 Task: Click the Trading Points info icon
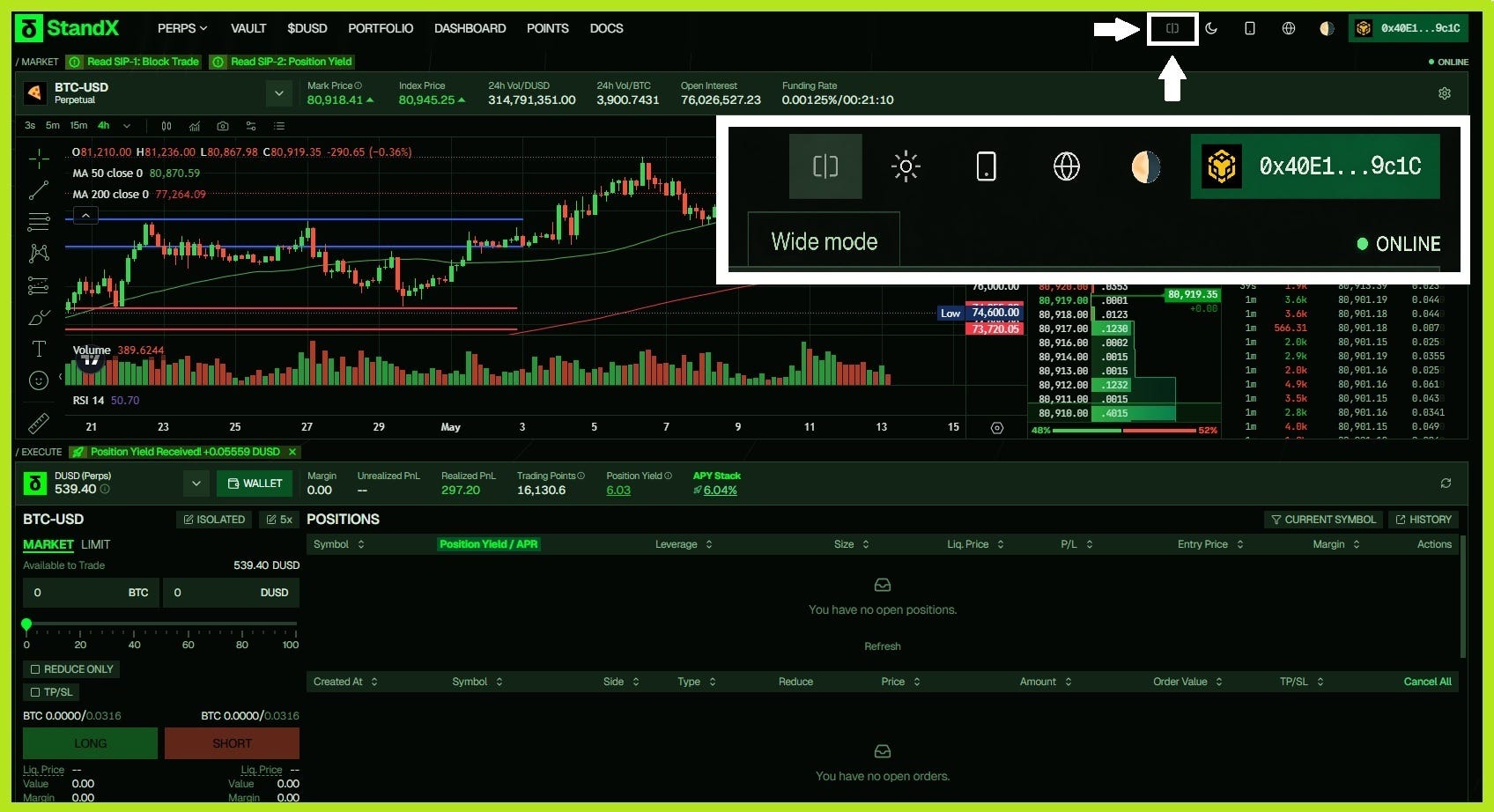tap(581, 476)
